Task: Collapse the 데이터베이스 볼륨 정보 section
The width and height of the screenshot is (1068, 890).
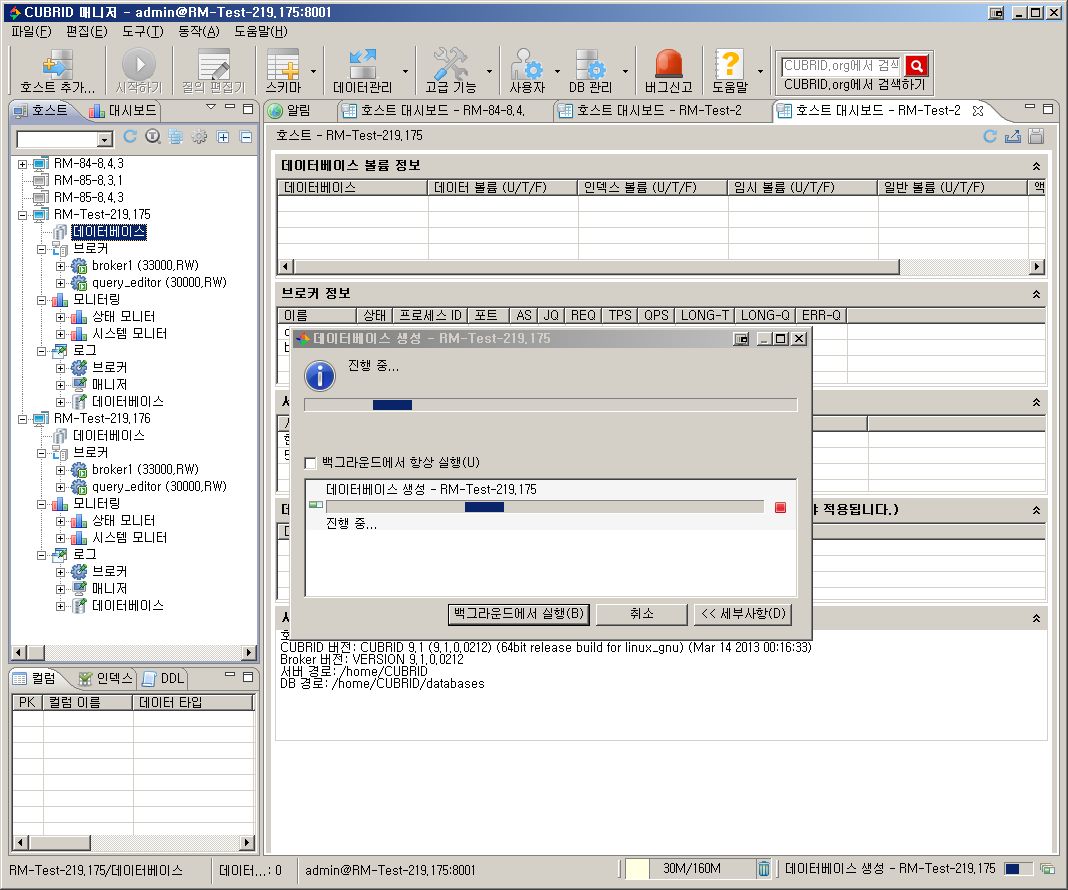Action: [x=1037, y=166]
